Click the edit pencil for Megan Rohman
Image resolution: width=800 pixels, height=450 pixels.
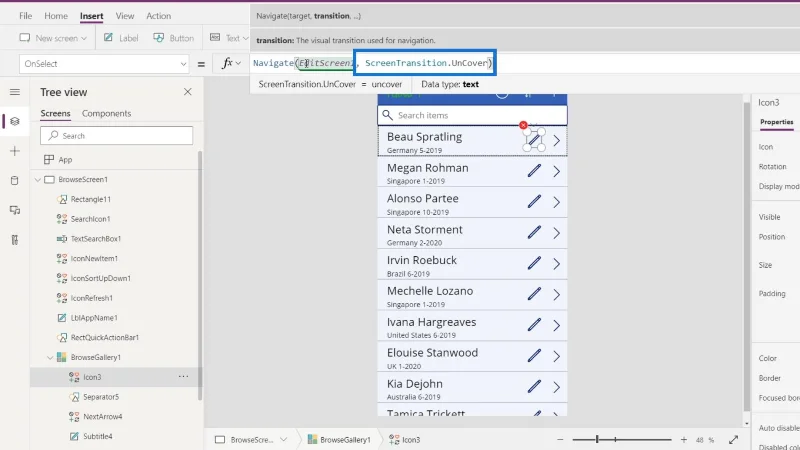tap(534, 171)
